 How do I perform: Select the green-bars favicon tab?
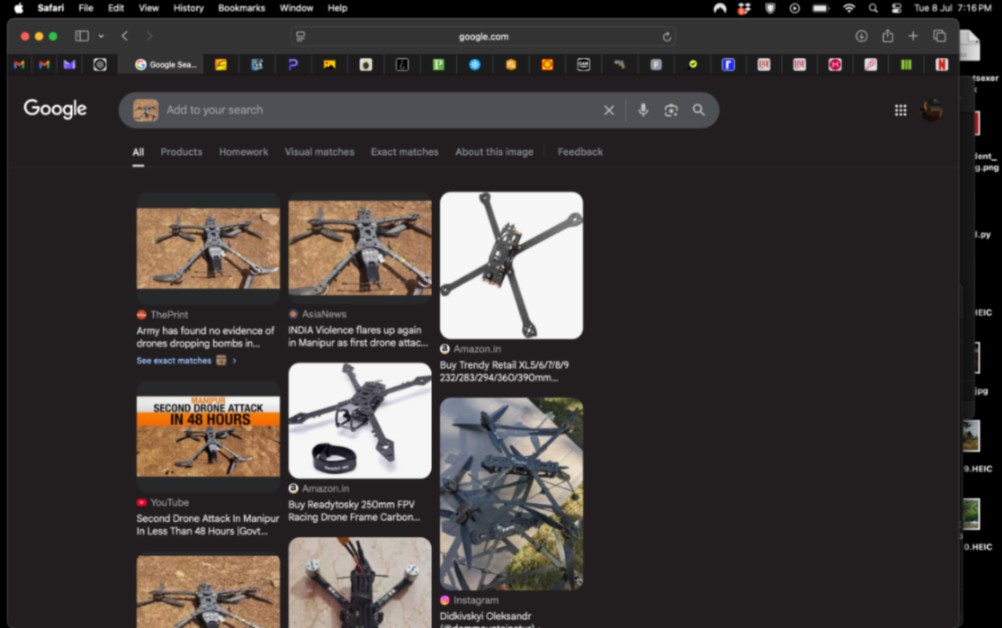coord(906,65)
